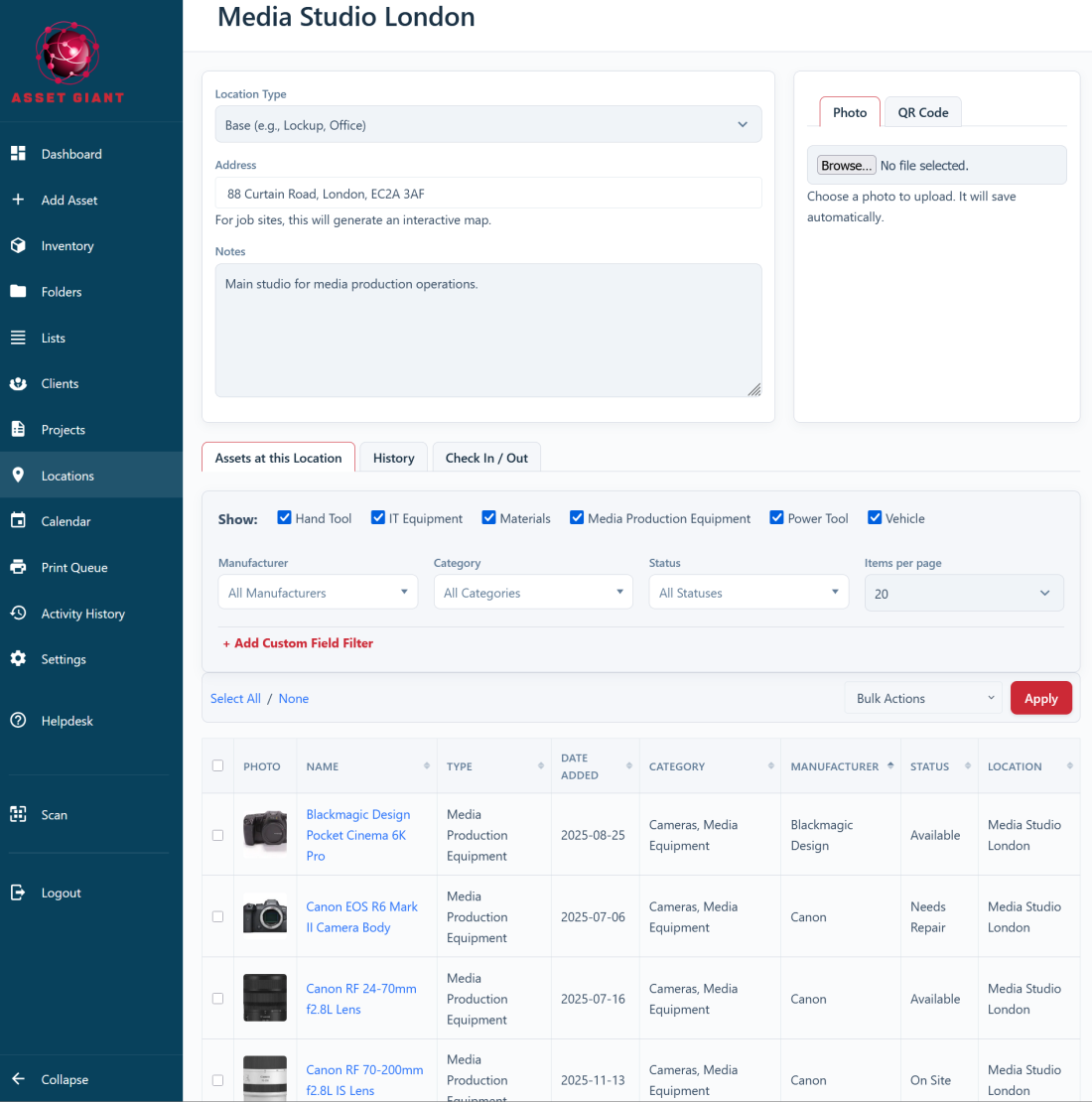Open the Bulk Actions dropdown
Screen dimensions: 1092x1102
click(x=923, y=698)
